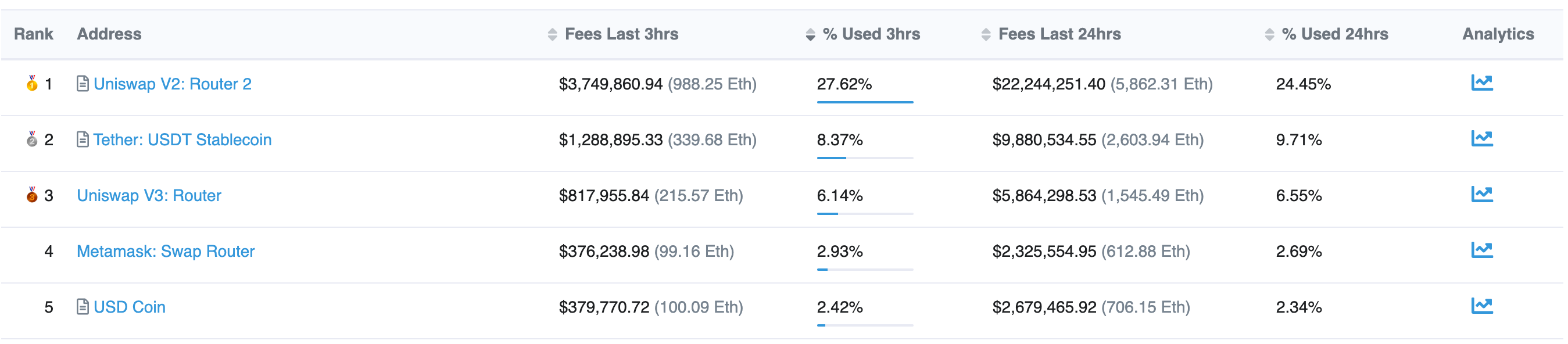
Task: Click contract file icon beside Tether: USDT Stablecoin
Action: [83, 139]
